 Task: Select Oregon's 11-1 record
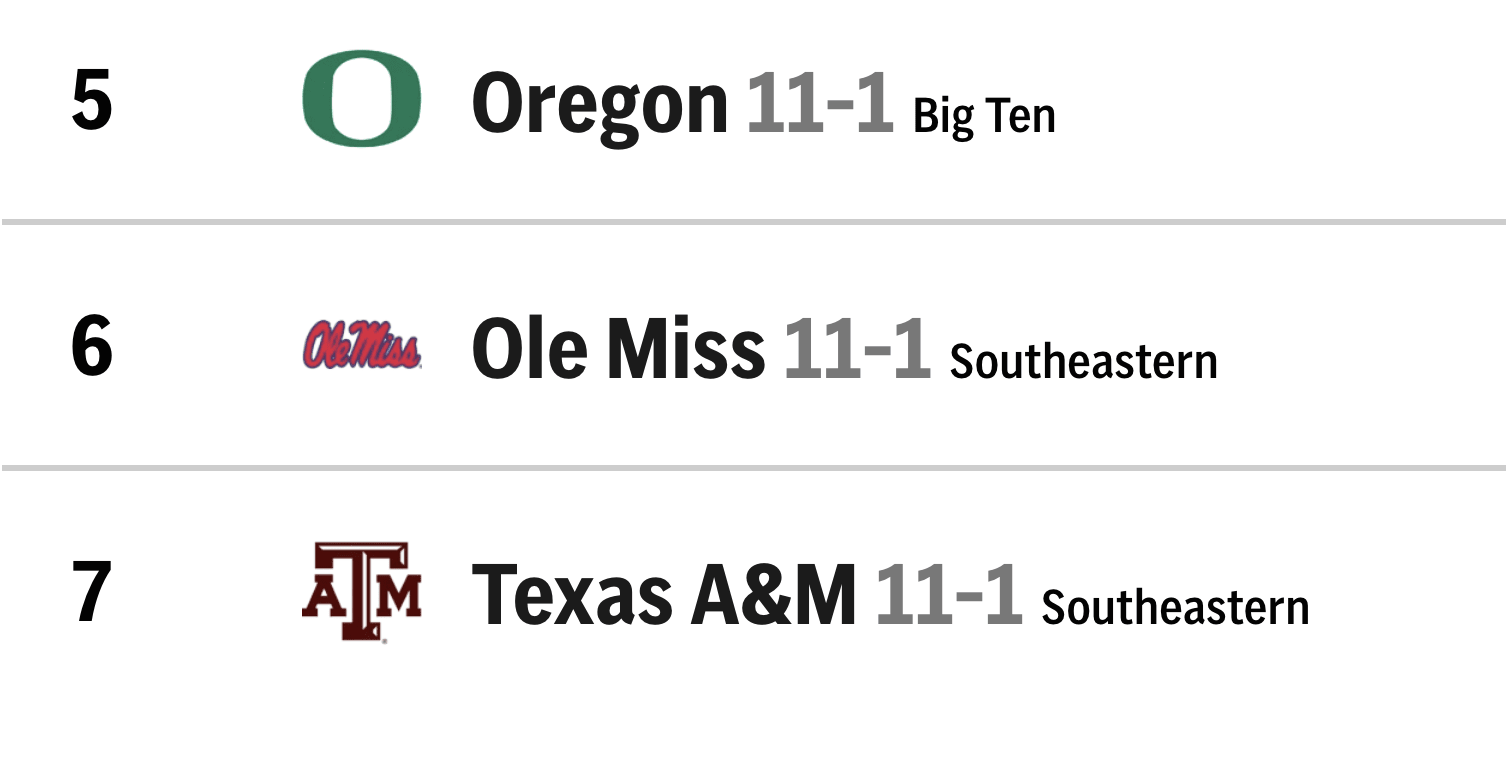[x=819, y=104]
